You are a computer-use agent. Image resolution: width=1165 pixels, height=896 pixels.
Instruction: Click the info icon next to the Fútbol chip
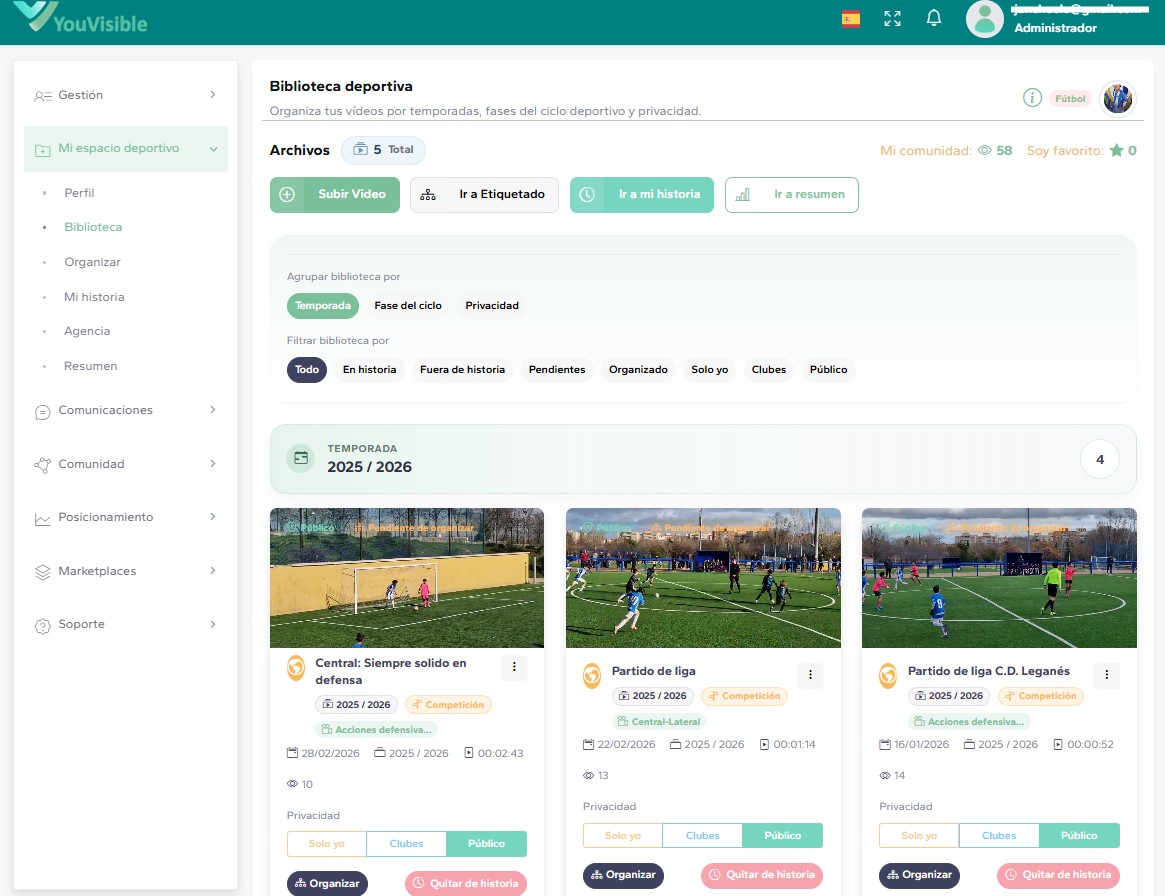point(1032,98)
